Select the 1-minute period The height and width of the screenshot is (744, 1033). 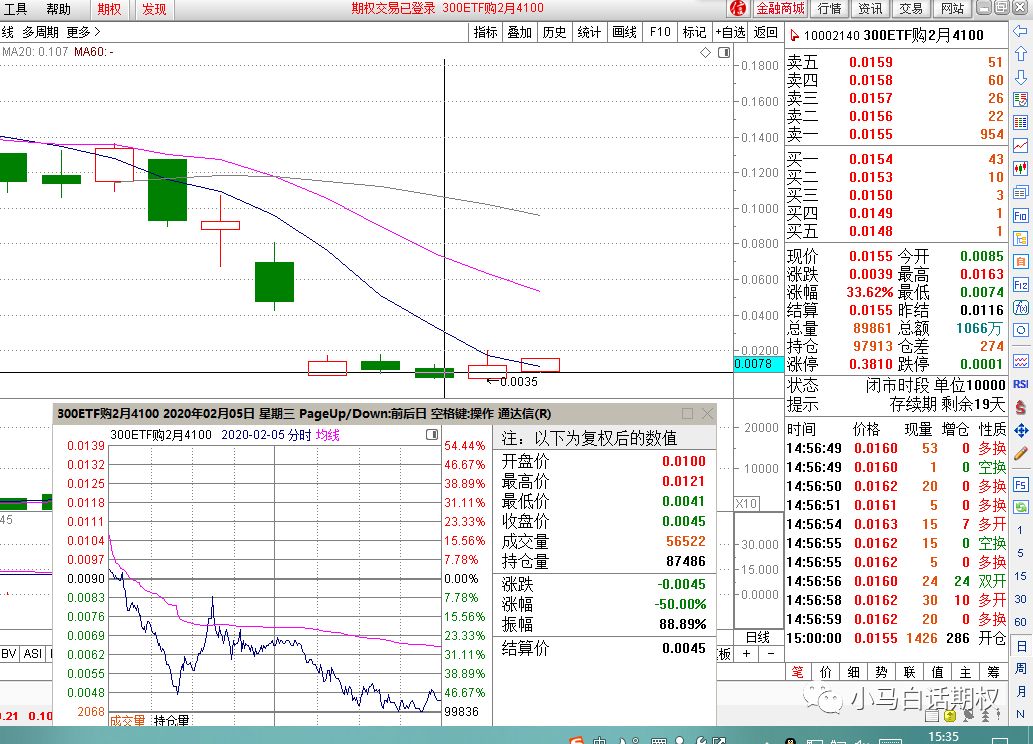pos(1020,530)
